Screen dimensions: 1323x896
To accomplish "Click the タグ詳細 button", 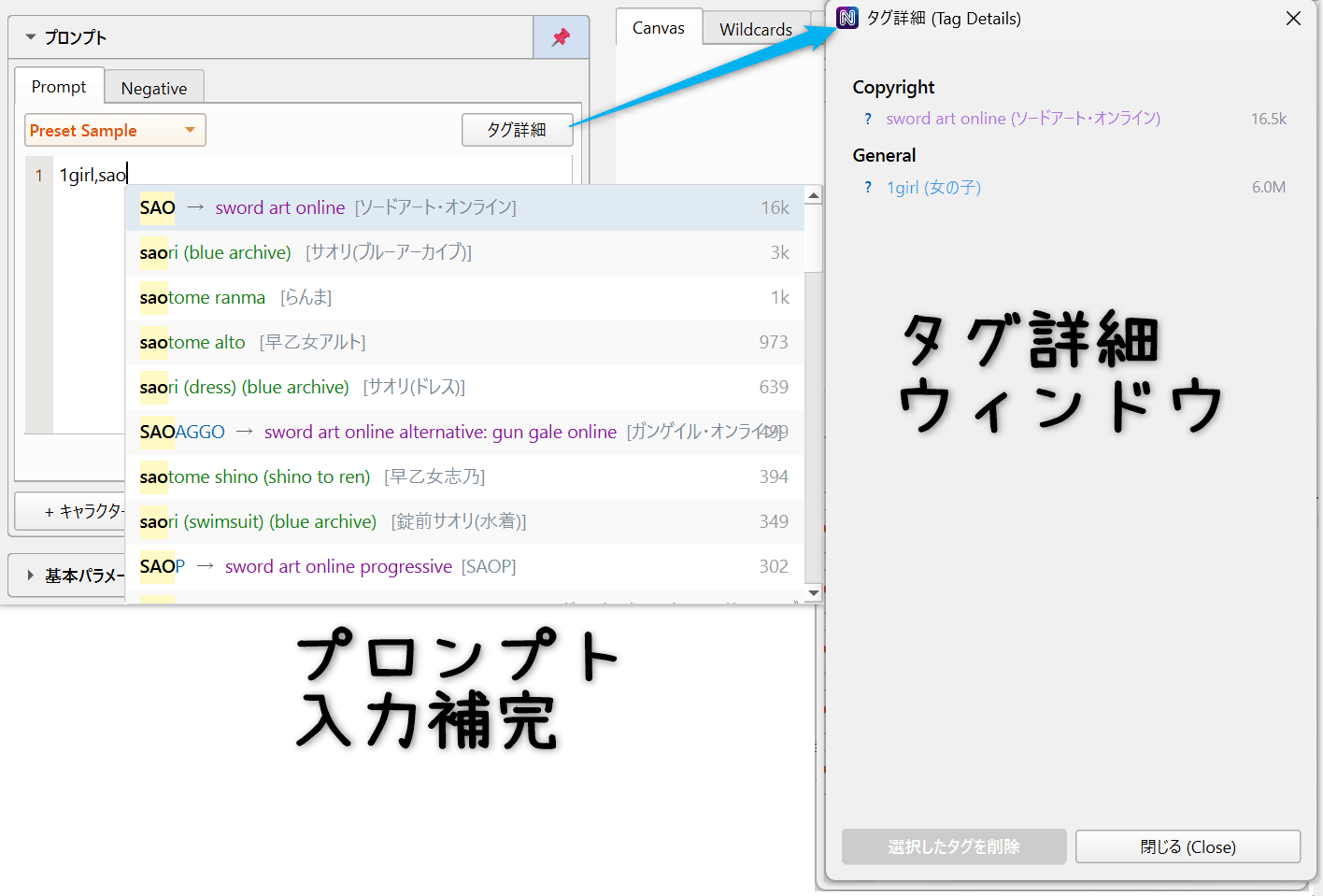I will tap(517, 130).
